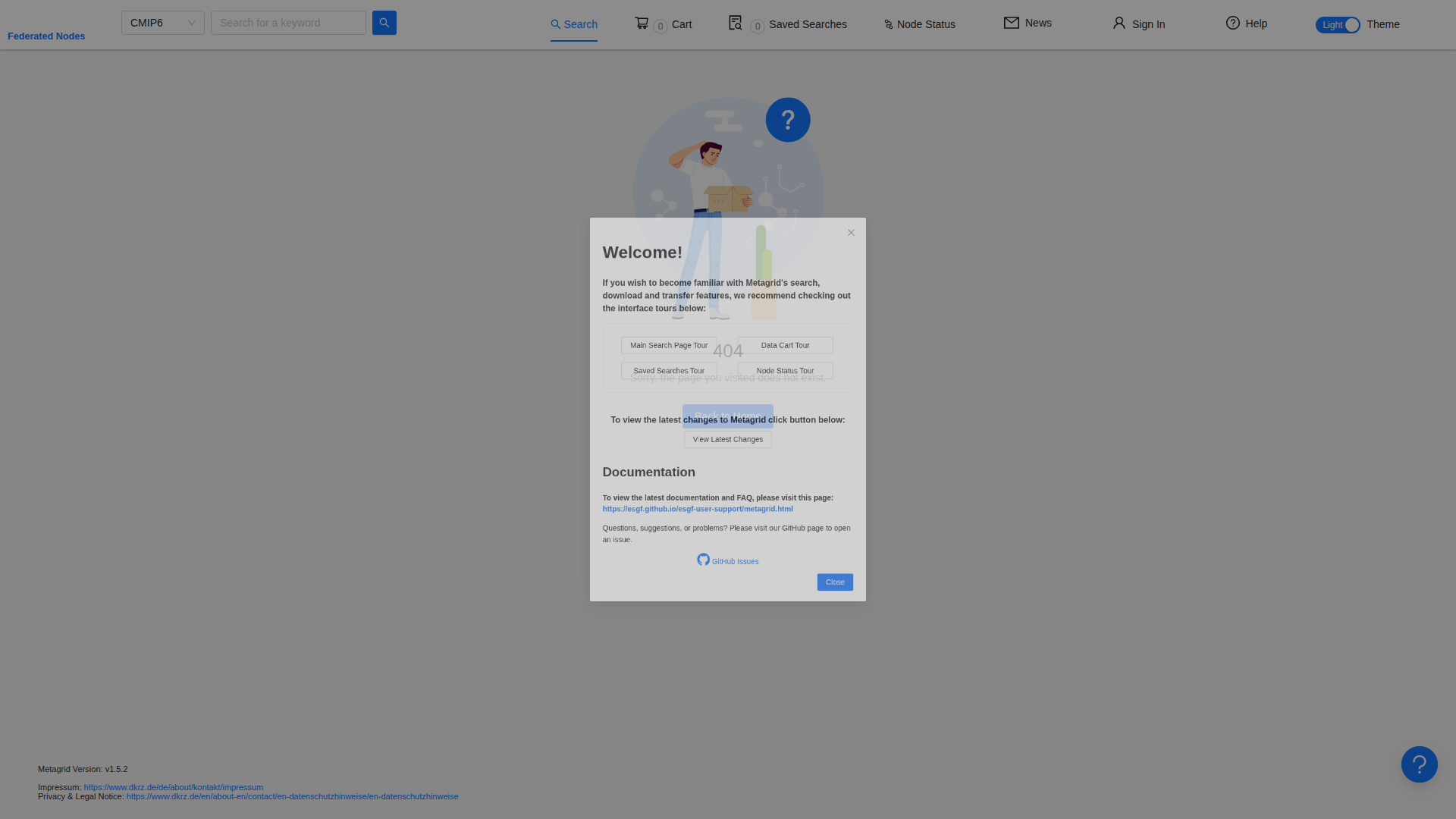This screenshot has width=1456, height=819.
Task: Click the News envelope icon
Action: point(1012,23)
